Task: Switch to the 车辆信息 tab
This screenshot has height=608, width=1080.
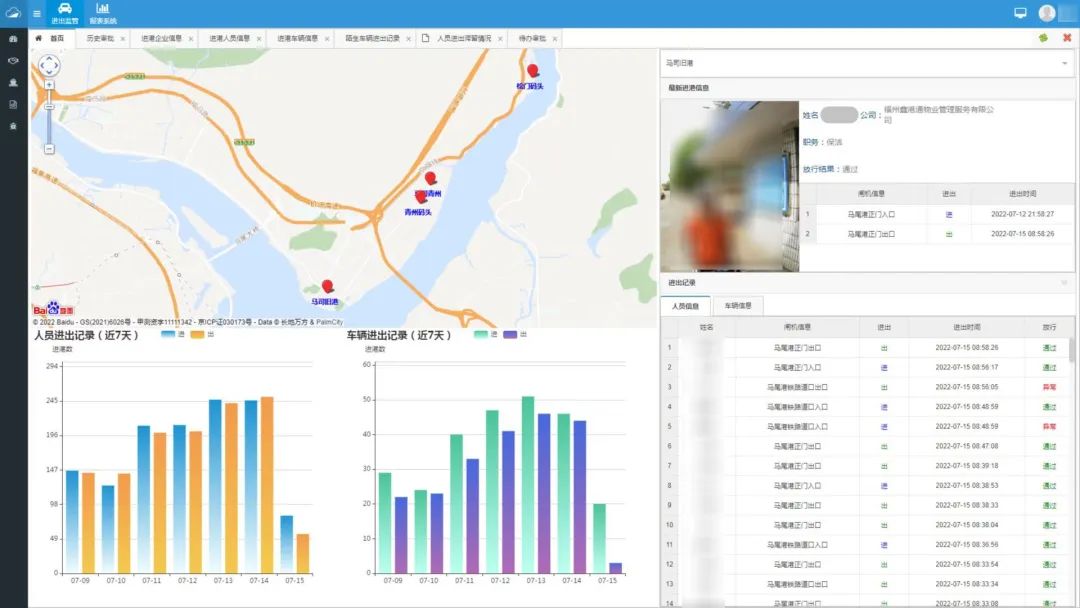Action: tap(738, 306)
